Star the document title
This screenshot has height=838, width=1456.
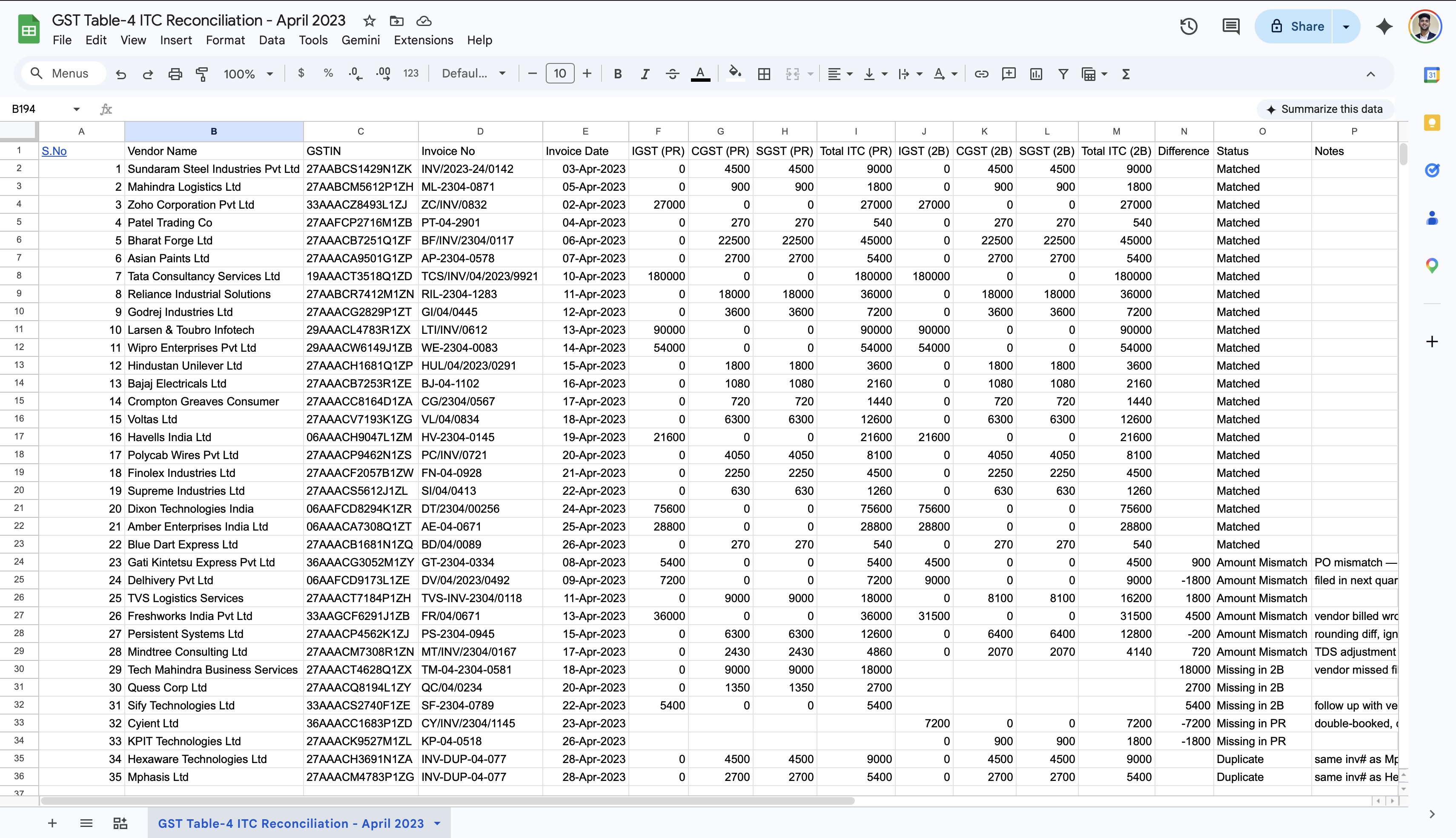click(369, 21)
